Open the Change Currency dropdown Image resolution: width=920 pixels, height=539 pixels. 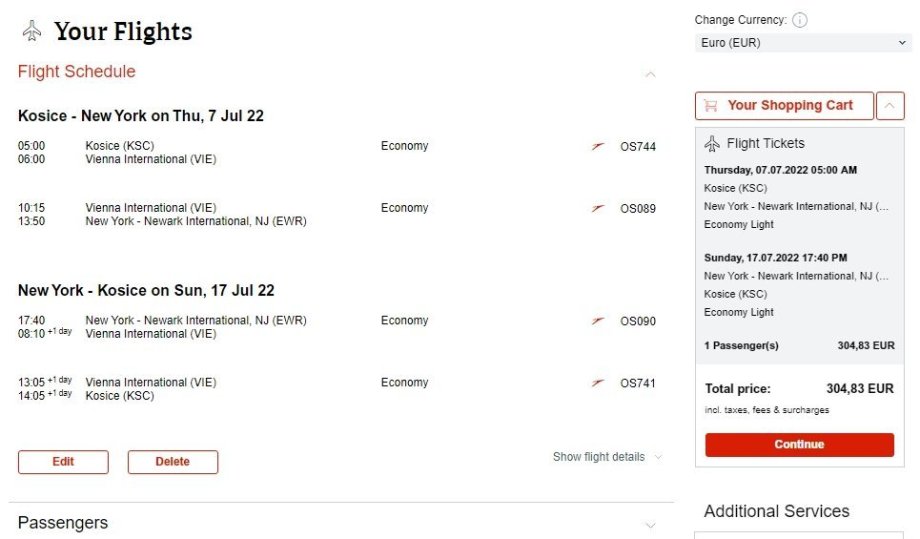[x=803, y=43]
